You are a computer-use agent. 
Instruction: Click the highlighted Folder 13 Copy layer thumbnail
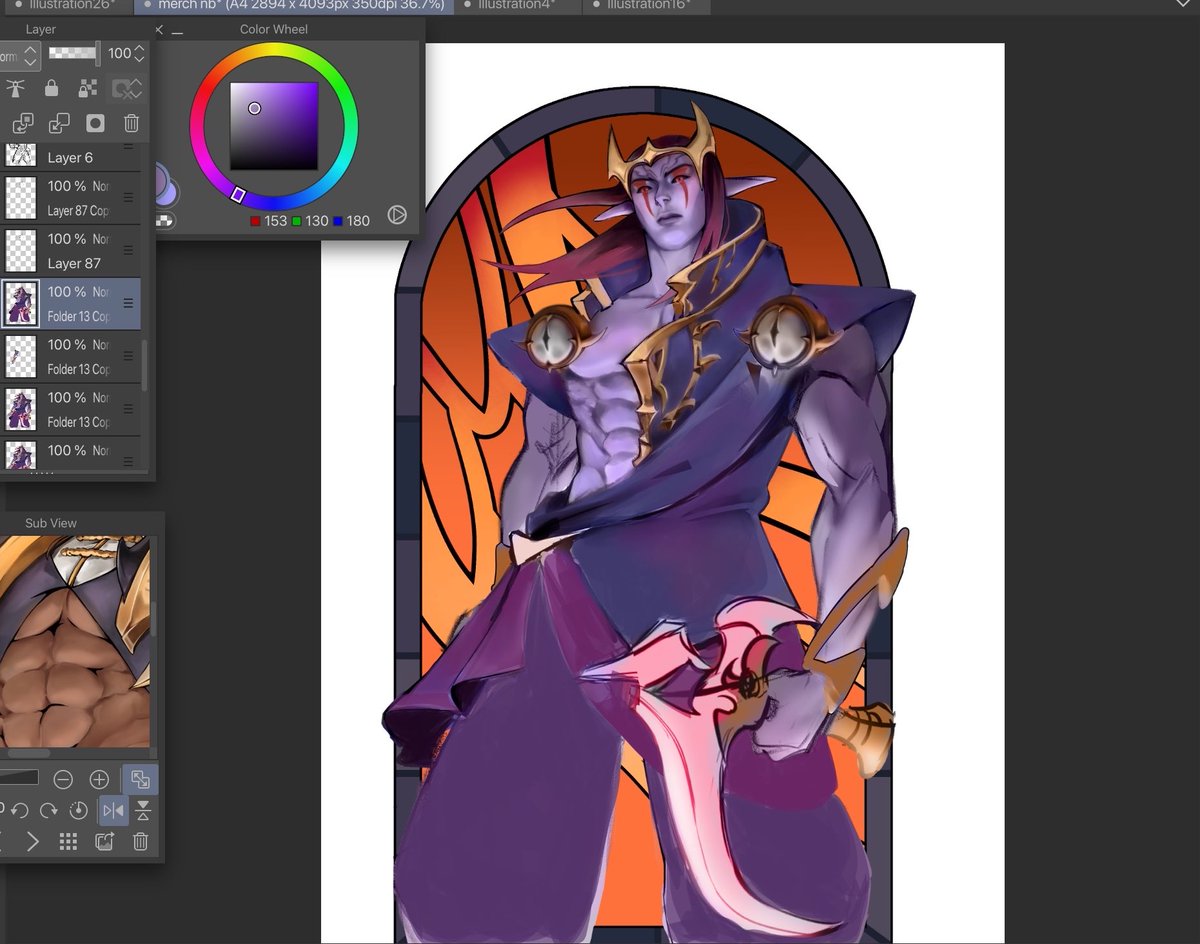[x=21, y=304]
